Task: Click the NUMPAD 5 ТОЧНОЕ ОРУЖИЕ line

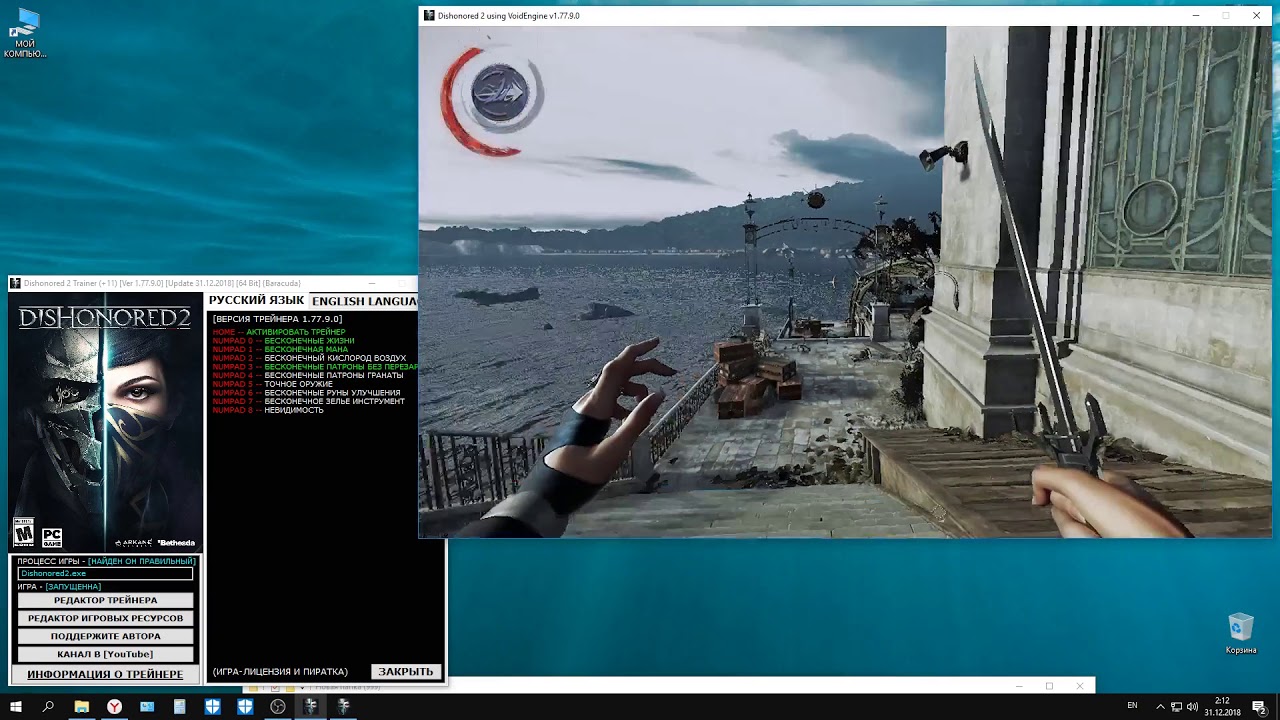Action: (x=272, y=384)
